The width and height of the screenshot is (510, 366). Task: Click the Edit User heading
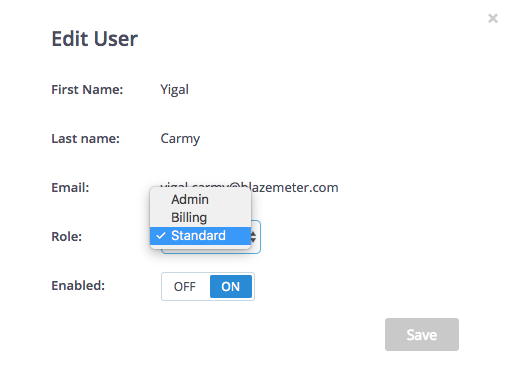[95, 39]
